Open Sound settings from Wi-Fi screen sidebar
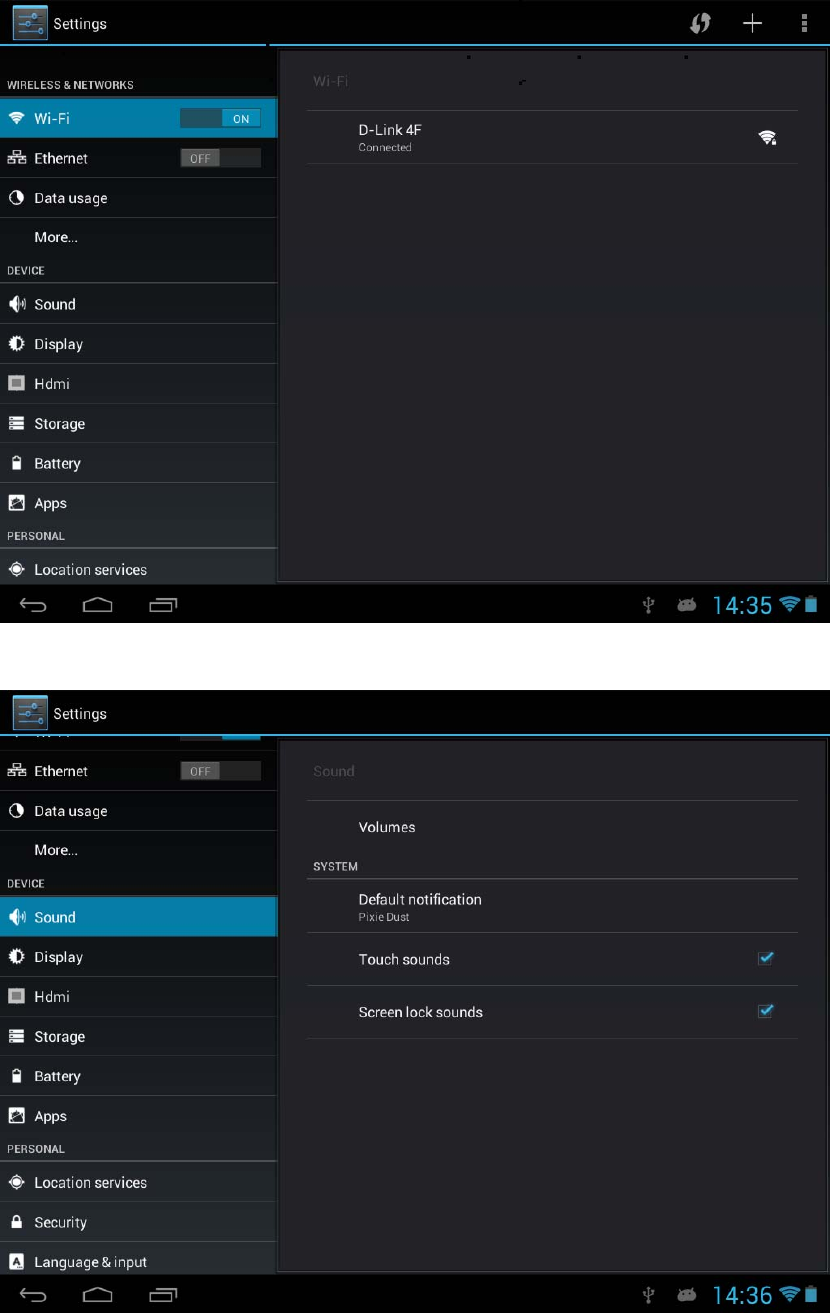The width and height of the screenshot is (830, 1313). (138, 304)
